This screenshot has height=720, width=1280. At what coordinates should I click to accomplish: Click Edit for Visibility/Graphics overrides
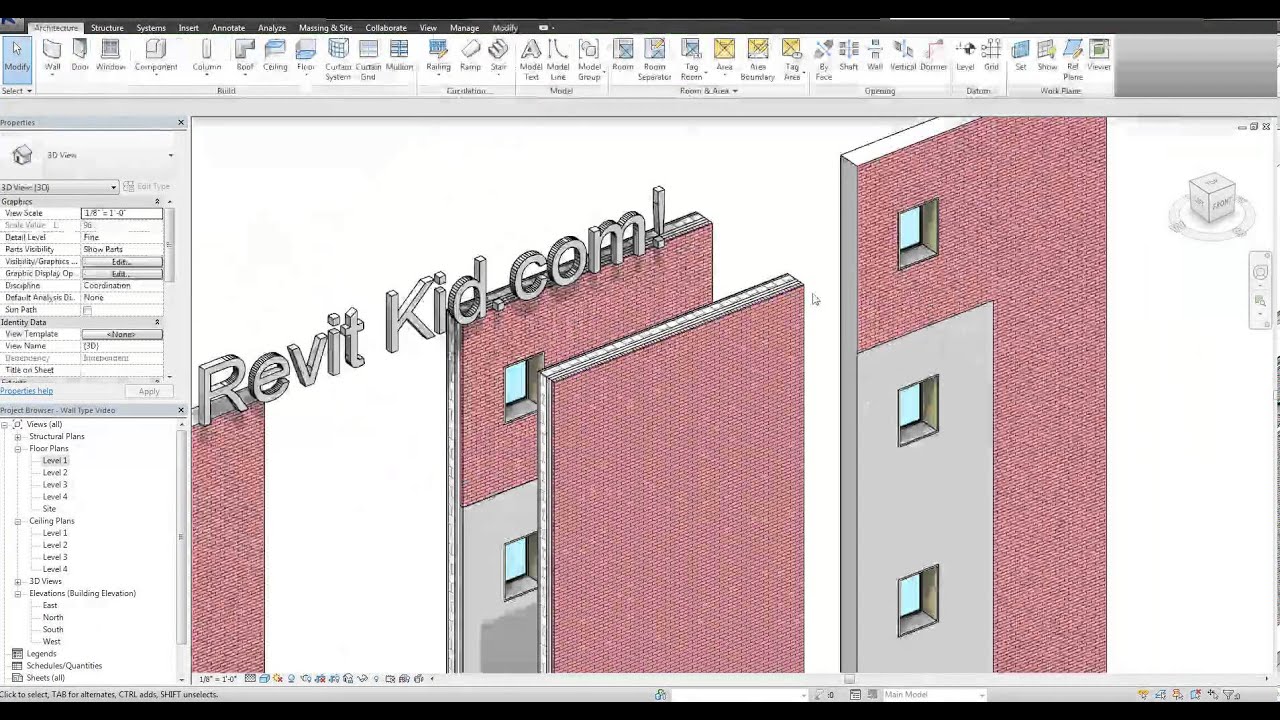pos(121,262)
